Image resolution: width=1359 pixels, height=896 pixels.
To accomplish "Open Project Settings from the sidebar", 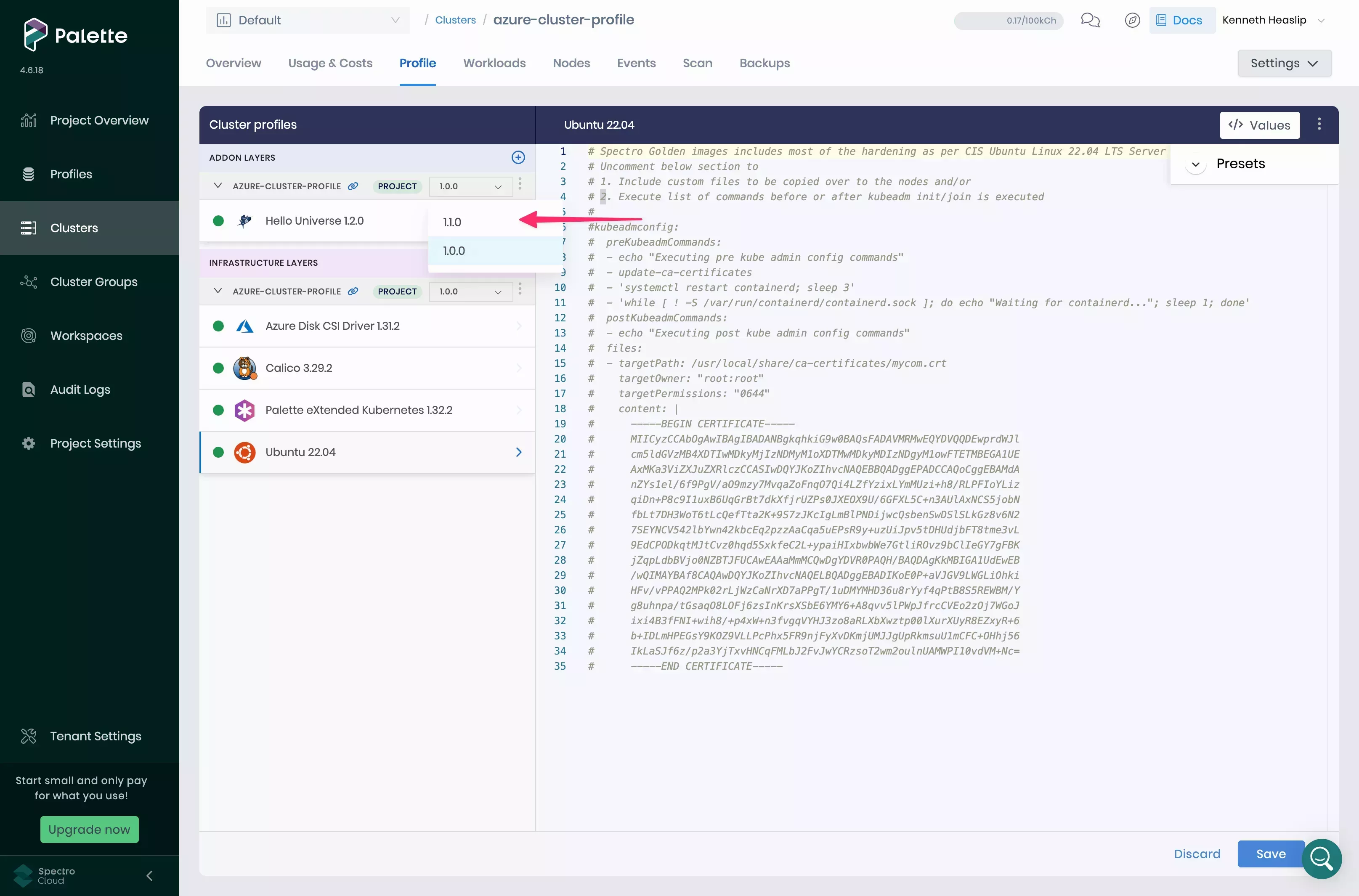I will pos(95,443).
